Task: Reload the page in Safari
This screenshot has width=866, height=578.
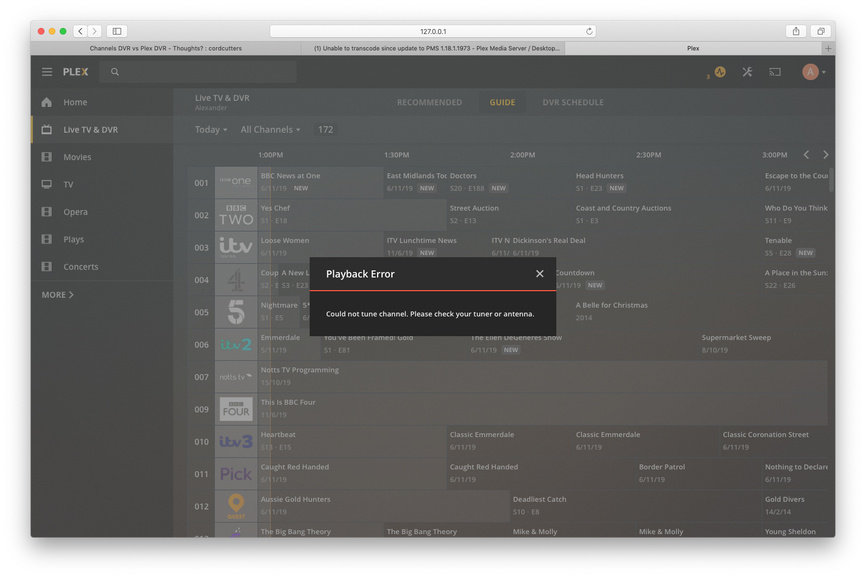Action: (589, 31)
